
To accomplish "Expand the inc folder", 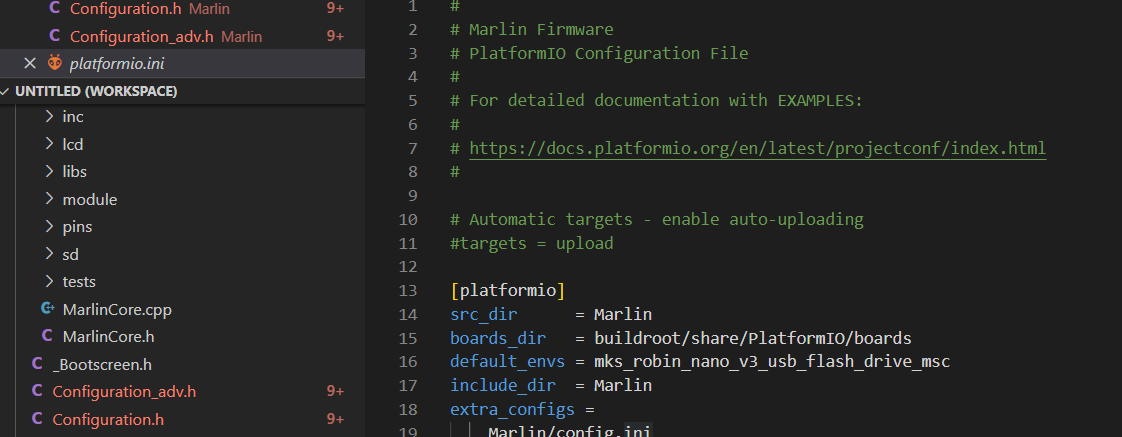I will click(x=49, y=117).
